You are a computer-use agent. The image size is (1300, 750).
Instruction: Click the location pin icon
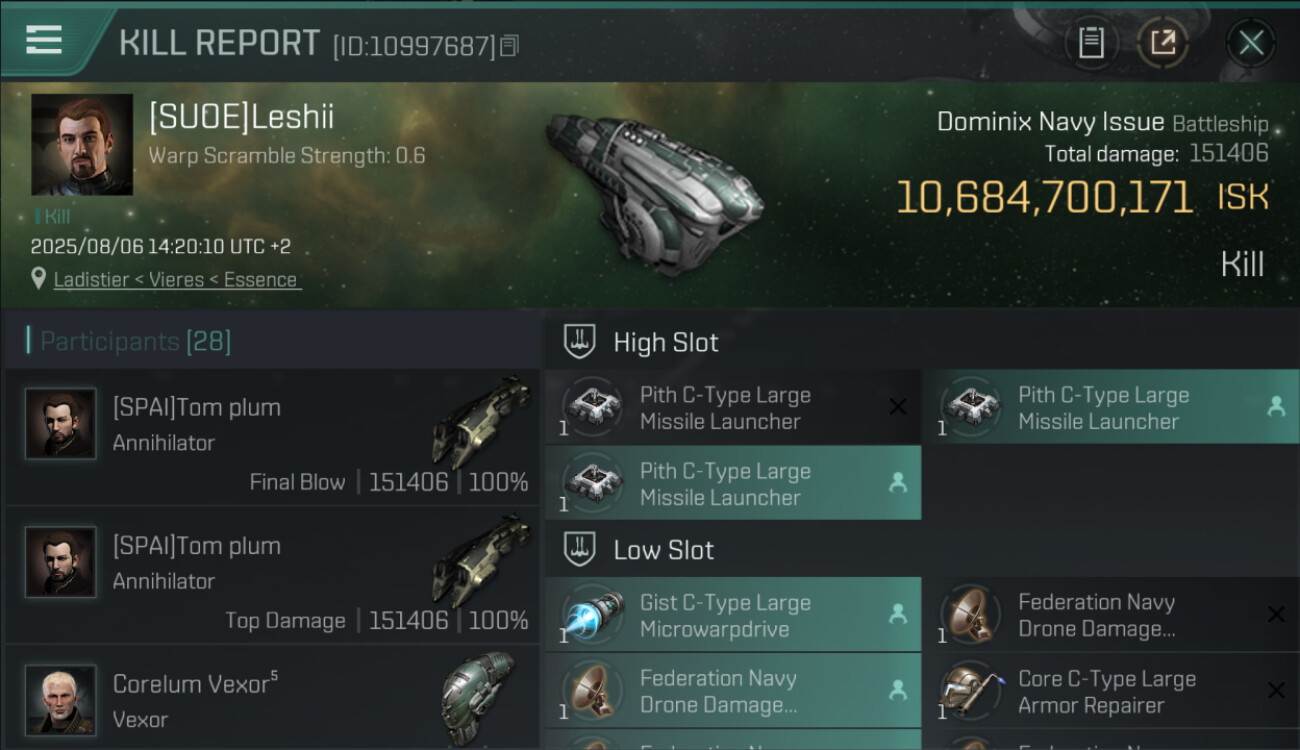coord(39,279)
